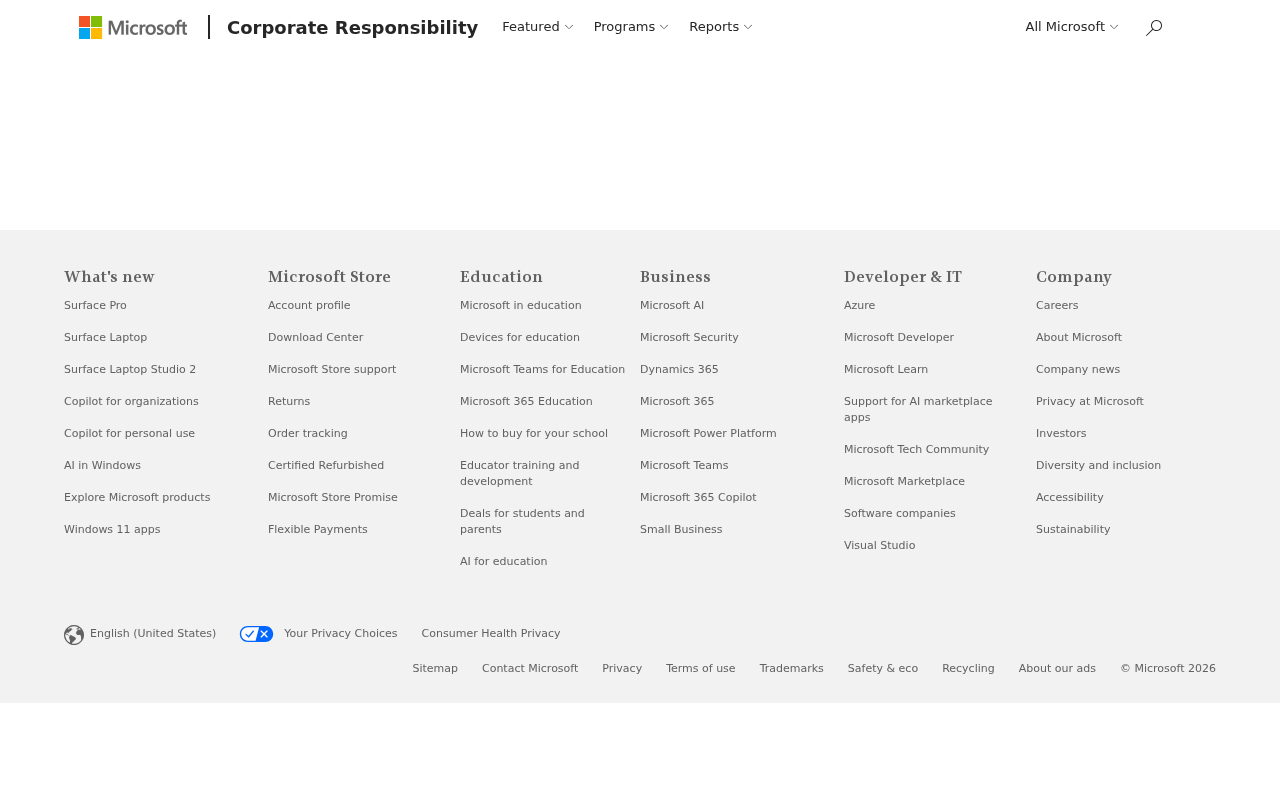This screenshot has width=1280, height=800.
Task: Visit the Investors link
Action: (x=1061, y=434)
